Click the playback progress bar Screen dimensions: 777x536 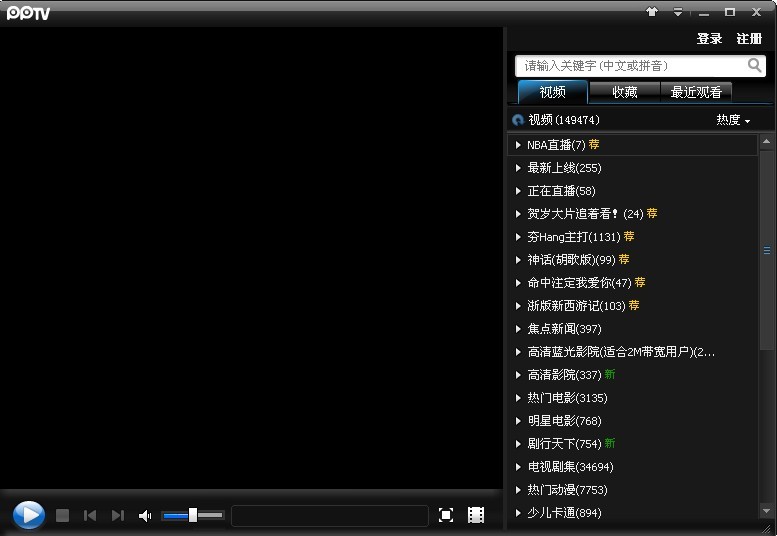(330, 516)
